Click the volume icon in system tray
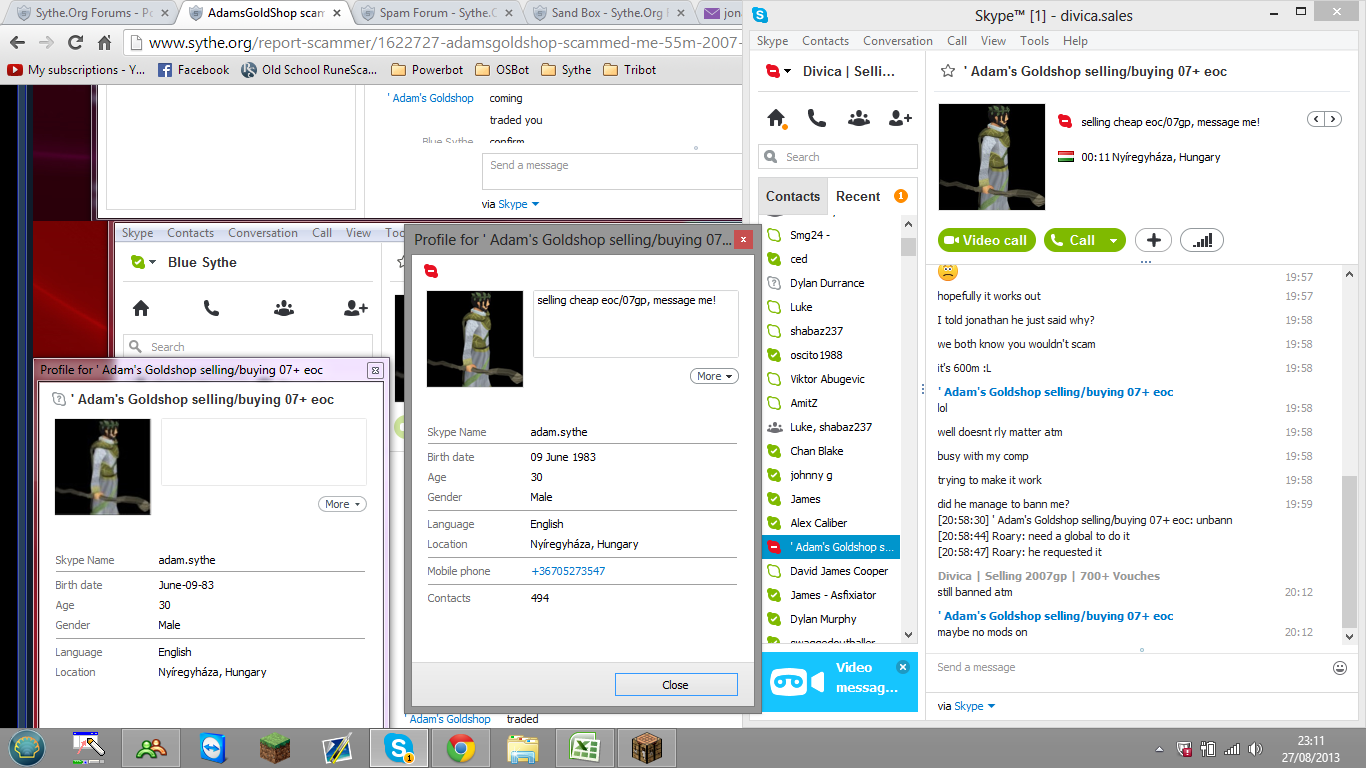Viewport: 1366px width, 768px height. (1255, 748)
